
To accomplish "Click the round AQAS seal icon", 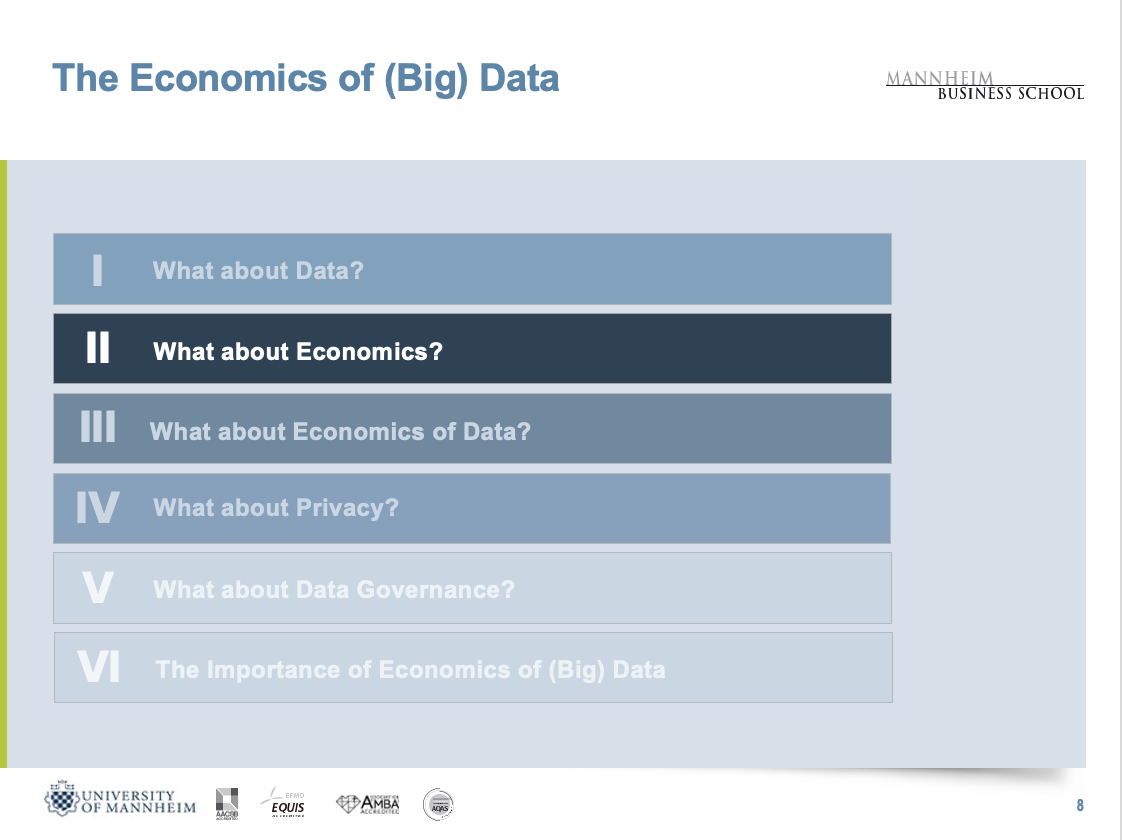I will click(438, 803).
